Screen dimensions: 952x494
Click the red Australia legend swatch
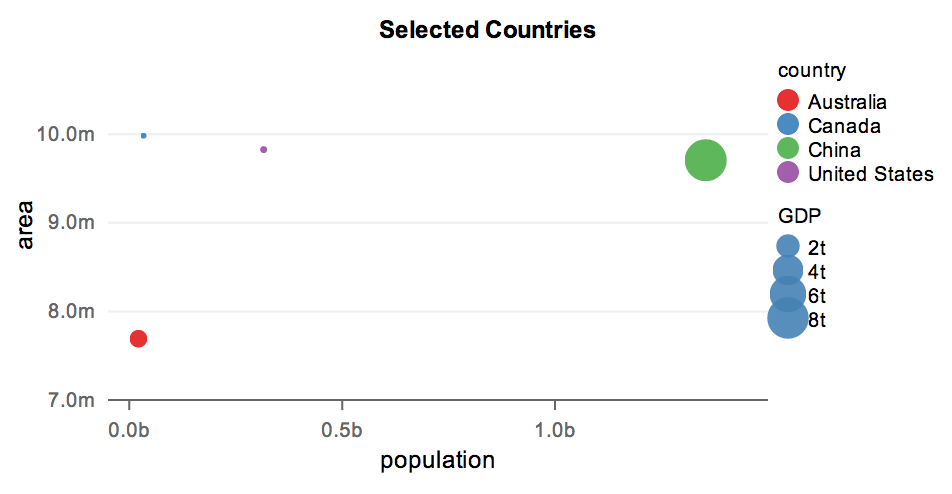click(x=788, y=101)
